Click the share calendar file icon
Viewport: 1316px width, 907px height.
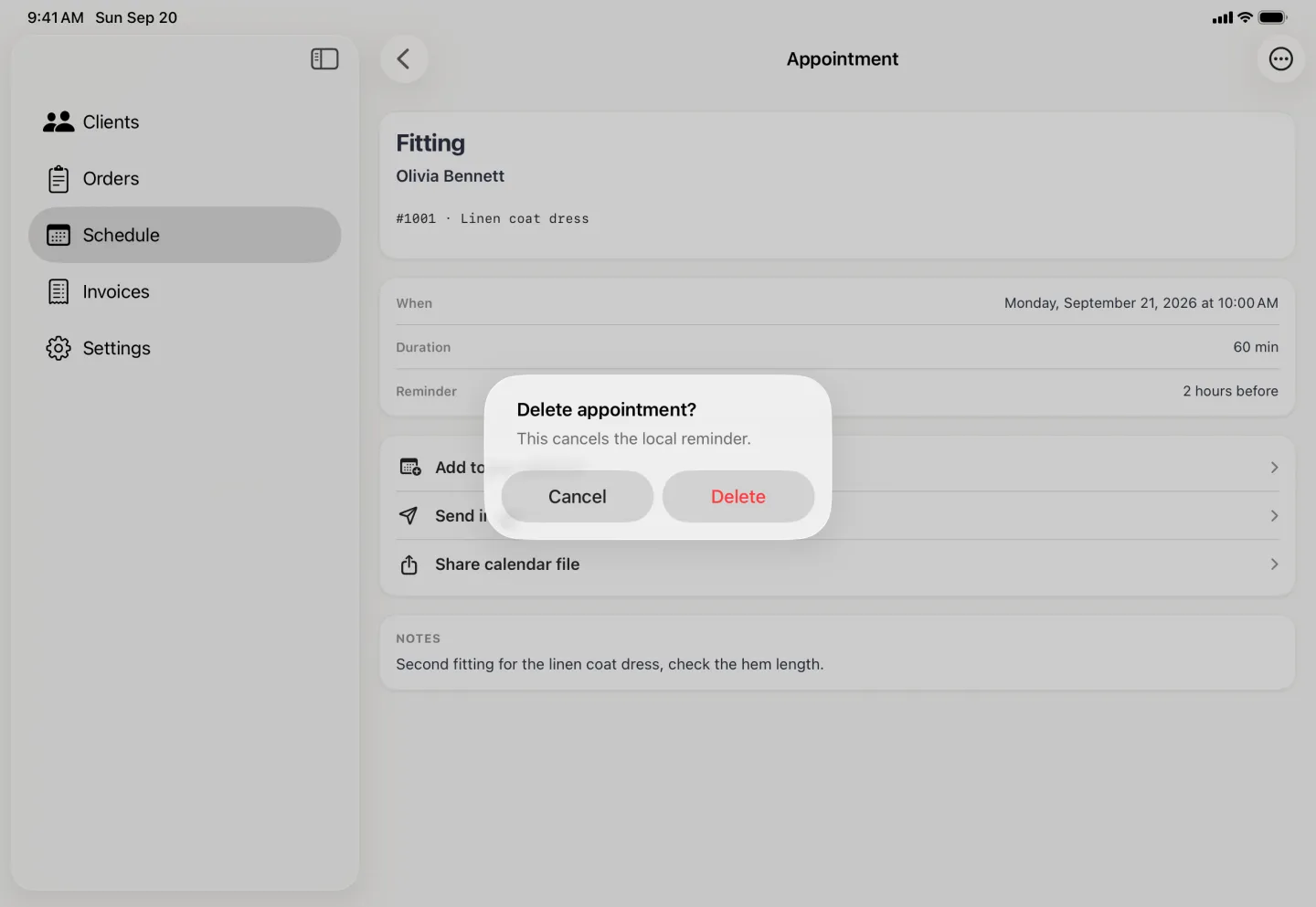tap(409, 564)
